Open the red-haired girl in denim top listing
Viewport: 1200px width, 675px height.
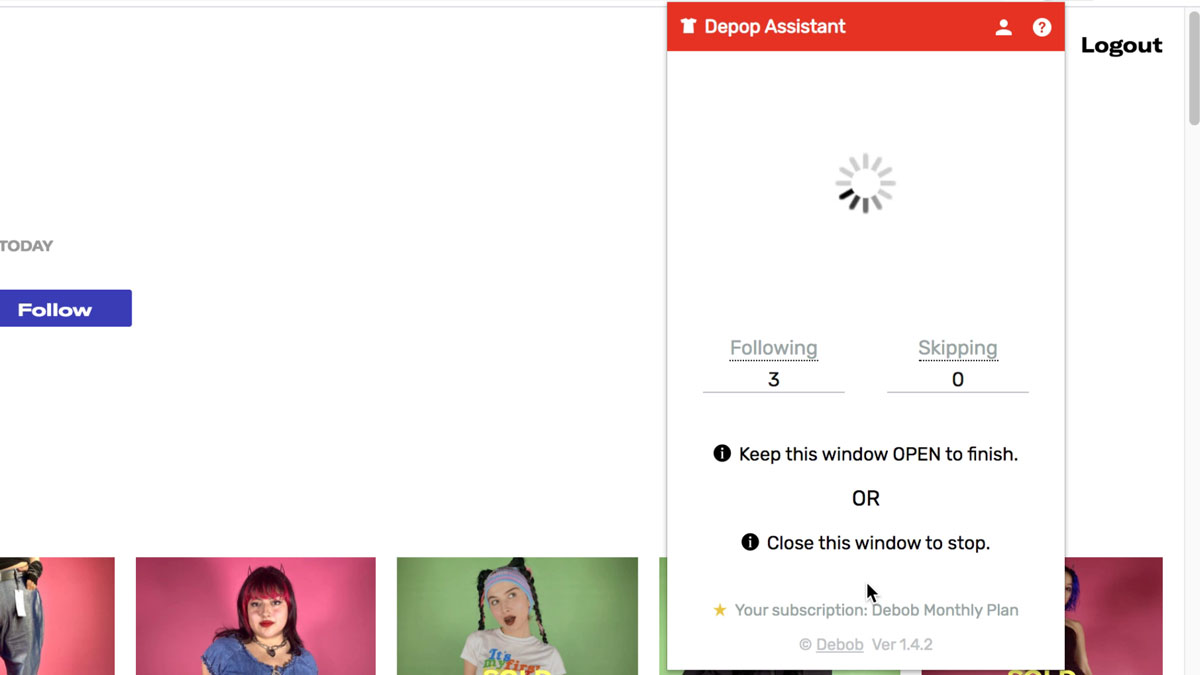point(255,615)
